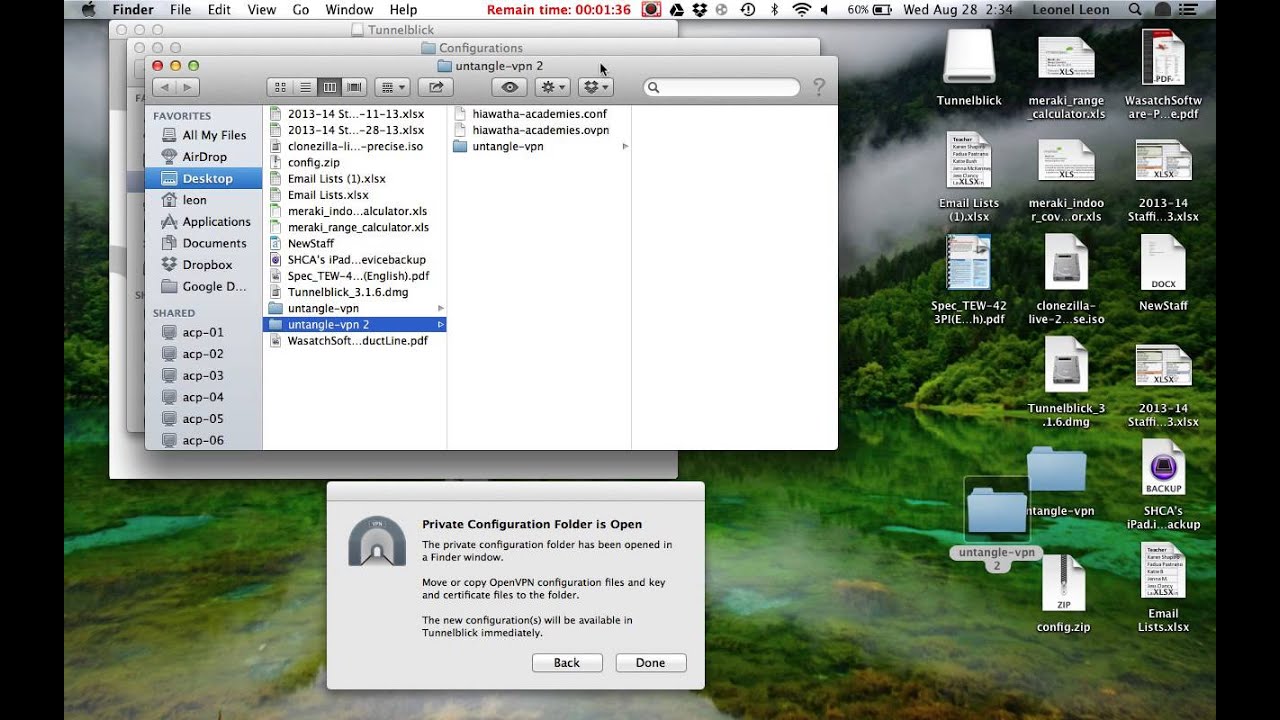1280x720 pixels.
Task: Click the Wi-Fi menu bar icon
Action: 801,9
